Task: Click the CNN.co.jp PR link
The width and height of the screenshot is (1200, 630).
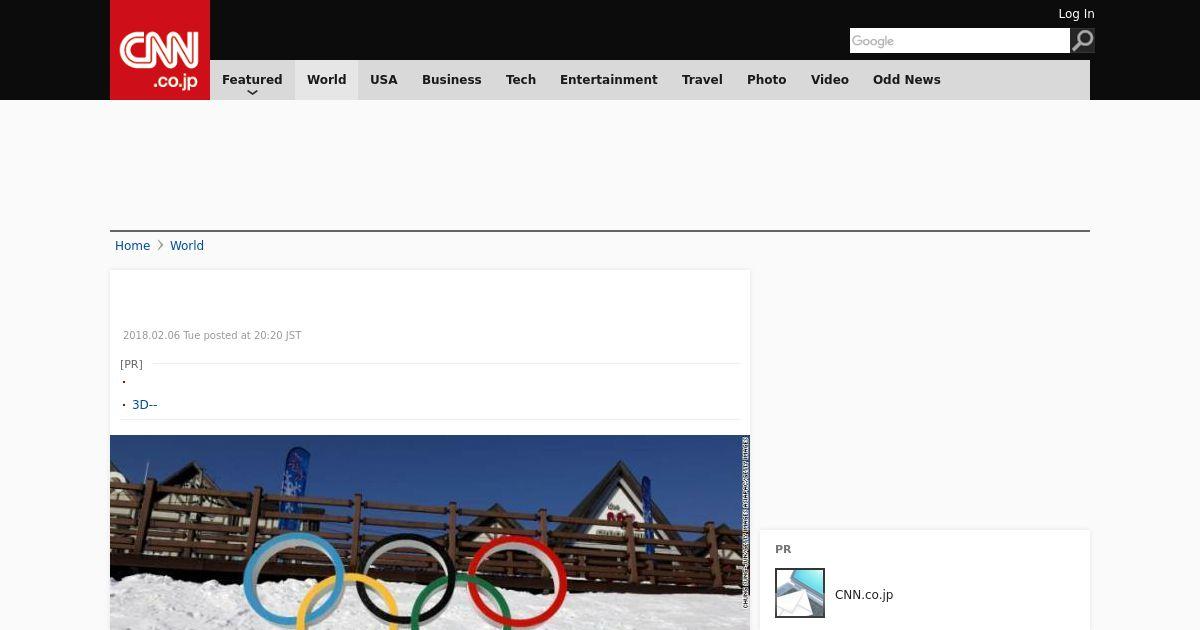Action: tap(864, 595)
